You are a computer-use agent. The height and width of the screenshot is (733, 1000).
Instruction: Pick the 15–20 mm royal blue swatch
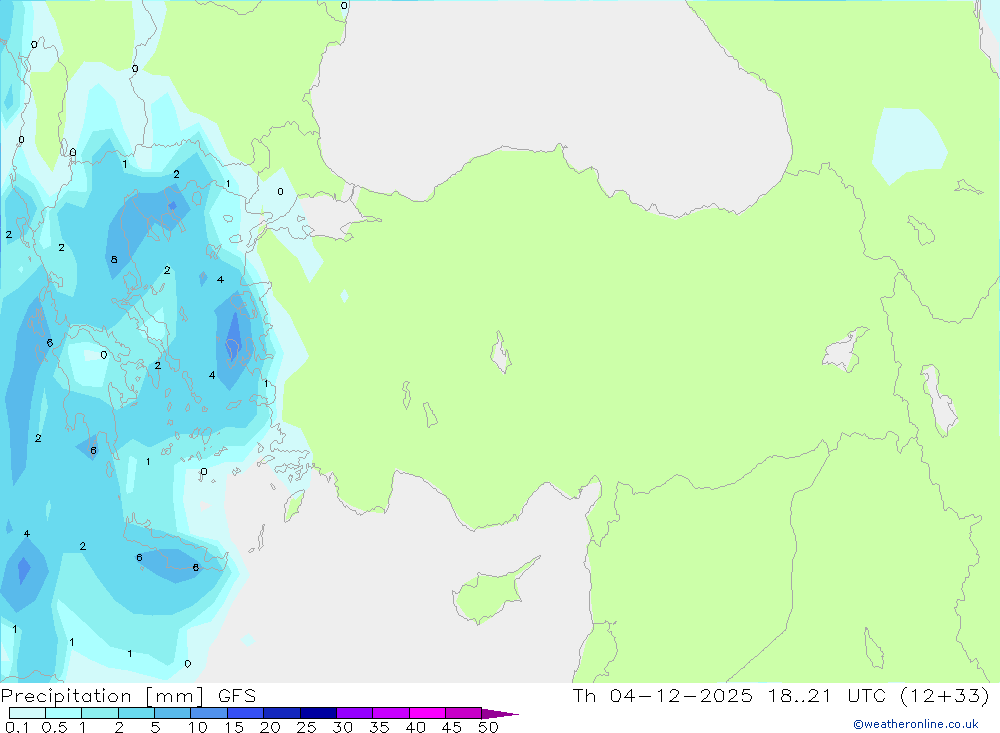(x=245, y=713)
